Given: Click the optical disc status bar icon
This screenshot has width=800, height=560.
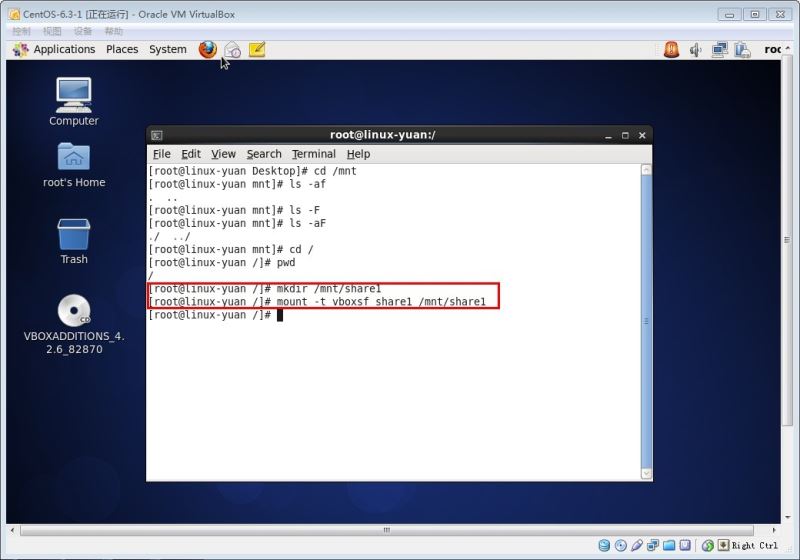Looking at the screenshot, I should 621,545.
